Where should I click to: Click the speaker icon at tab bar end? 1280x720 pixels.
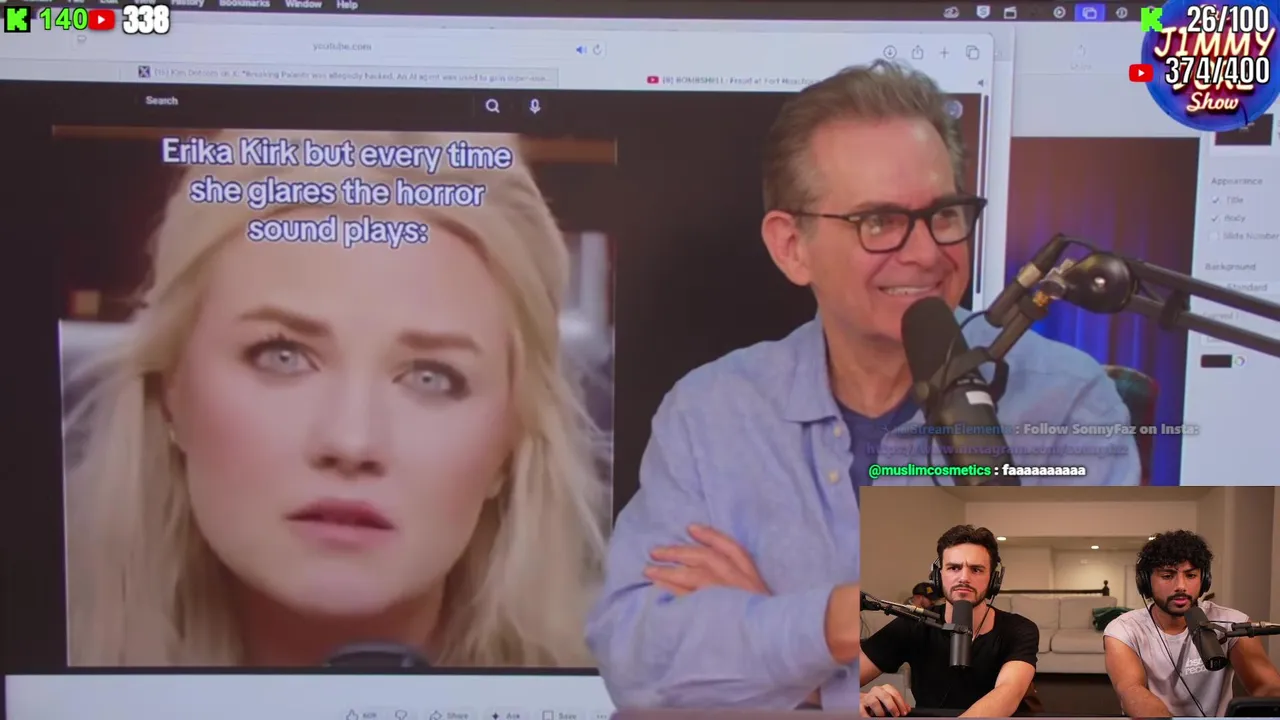[x=981, y=84]
